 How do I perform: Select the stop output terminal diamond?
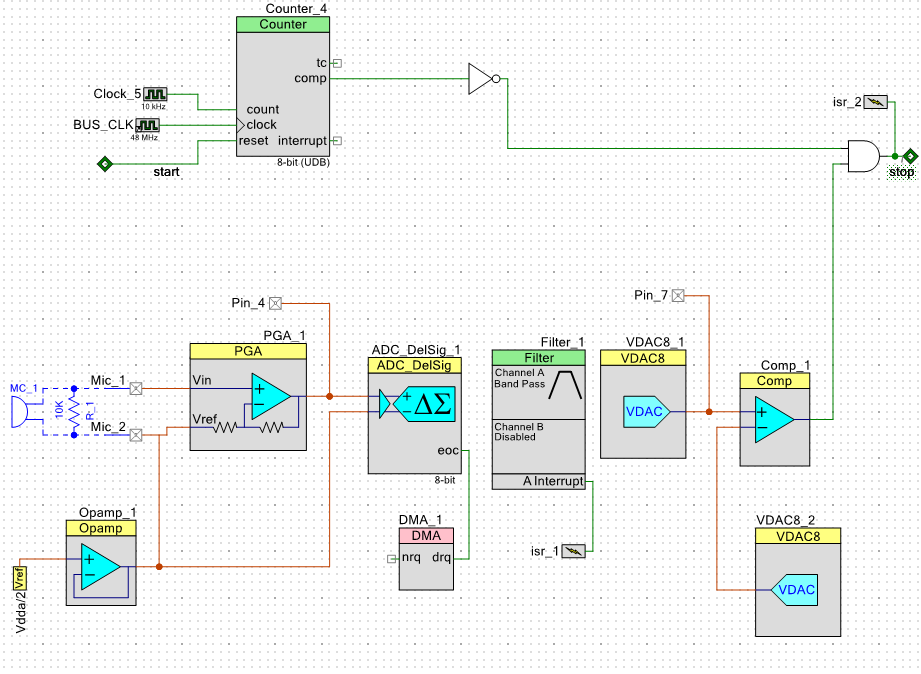pyautogui.click(x=910, y=156)
